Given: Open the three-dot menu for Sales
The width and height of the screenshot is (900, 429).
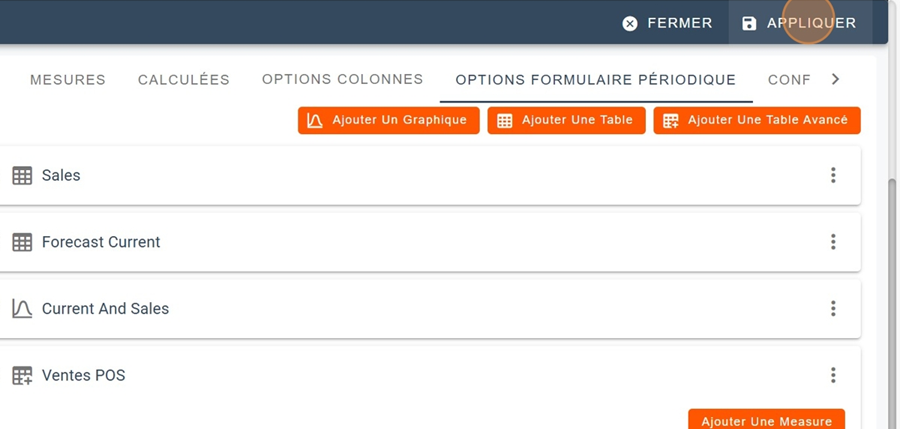Looking at the screenshot, I should (833, 175).
